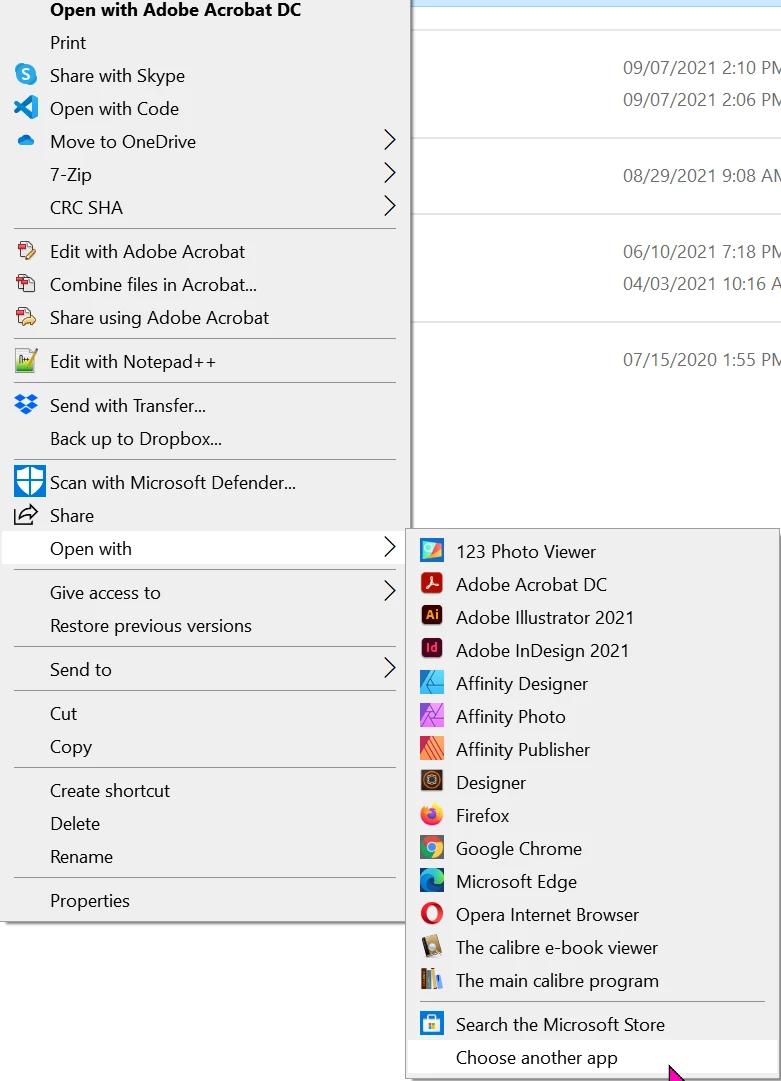Expand the 7-Zip submenu arrow
The height and width of the screenshot is (1081, 781).
[389, 173]
